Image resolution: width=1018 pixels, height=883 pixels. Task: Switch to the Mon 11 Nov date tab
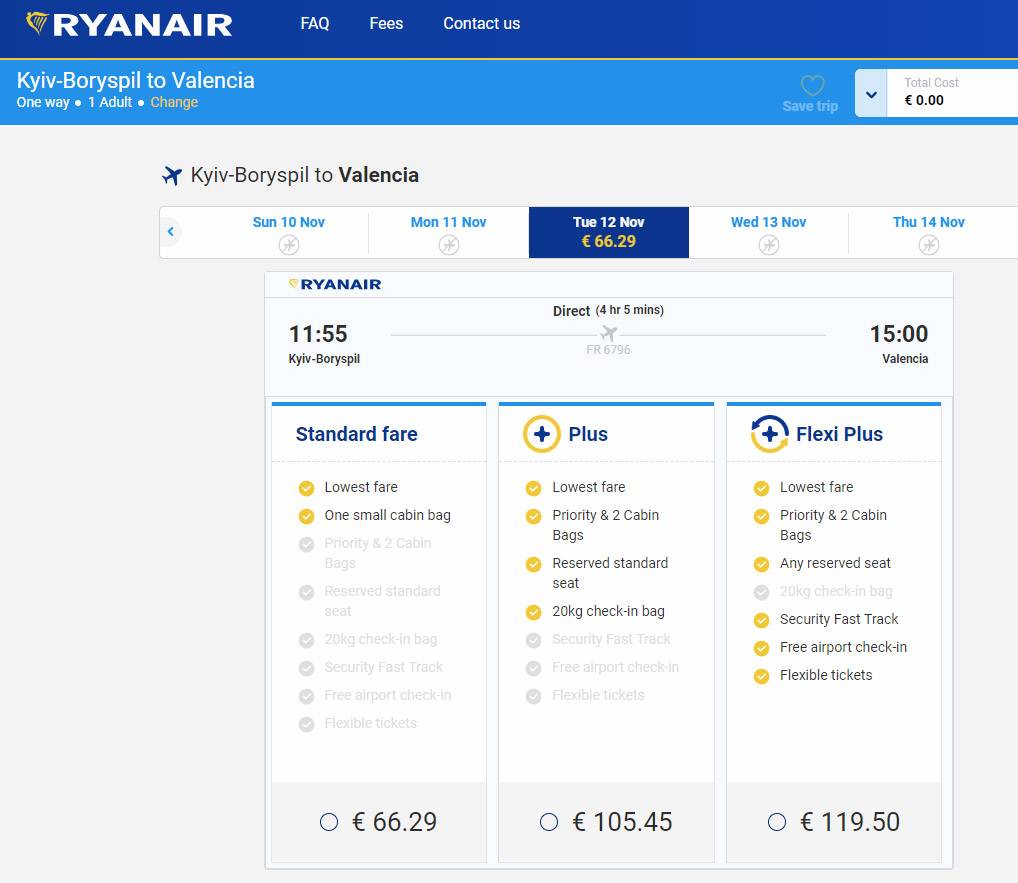pos(448,232)
